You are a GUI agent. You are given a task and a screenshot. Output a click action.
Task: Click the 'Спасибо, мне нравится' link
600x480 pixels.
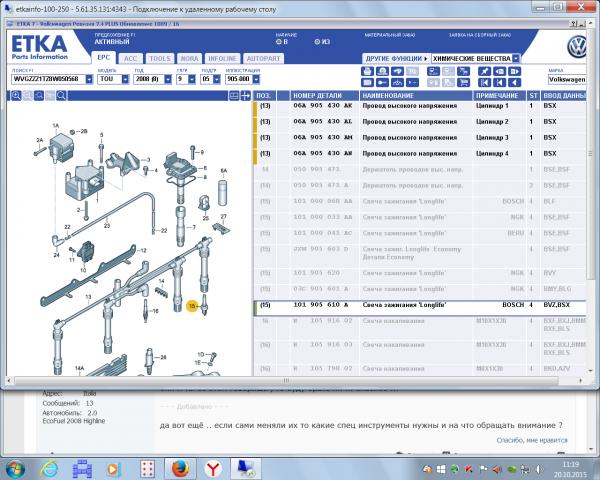point(532,440)
